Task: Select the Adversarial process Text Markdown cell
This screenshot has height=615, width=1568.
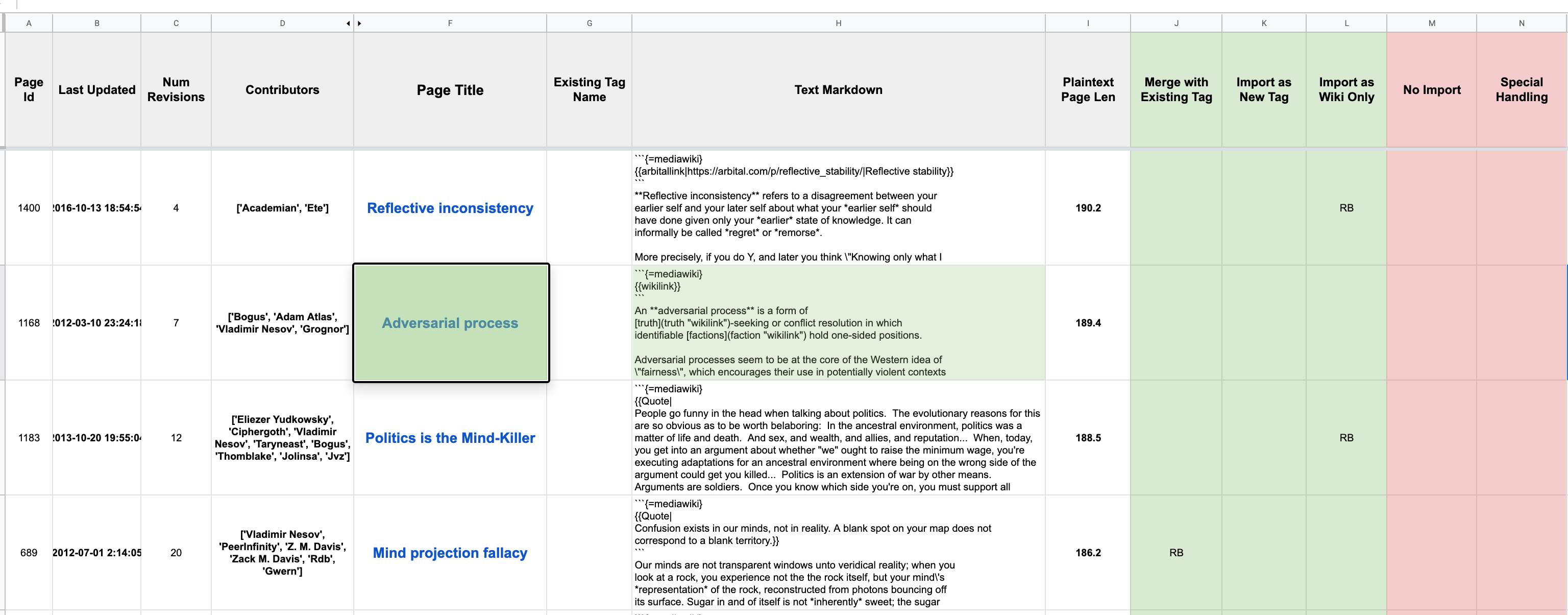Action: click(x=838, y=323)
